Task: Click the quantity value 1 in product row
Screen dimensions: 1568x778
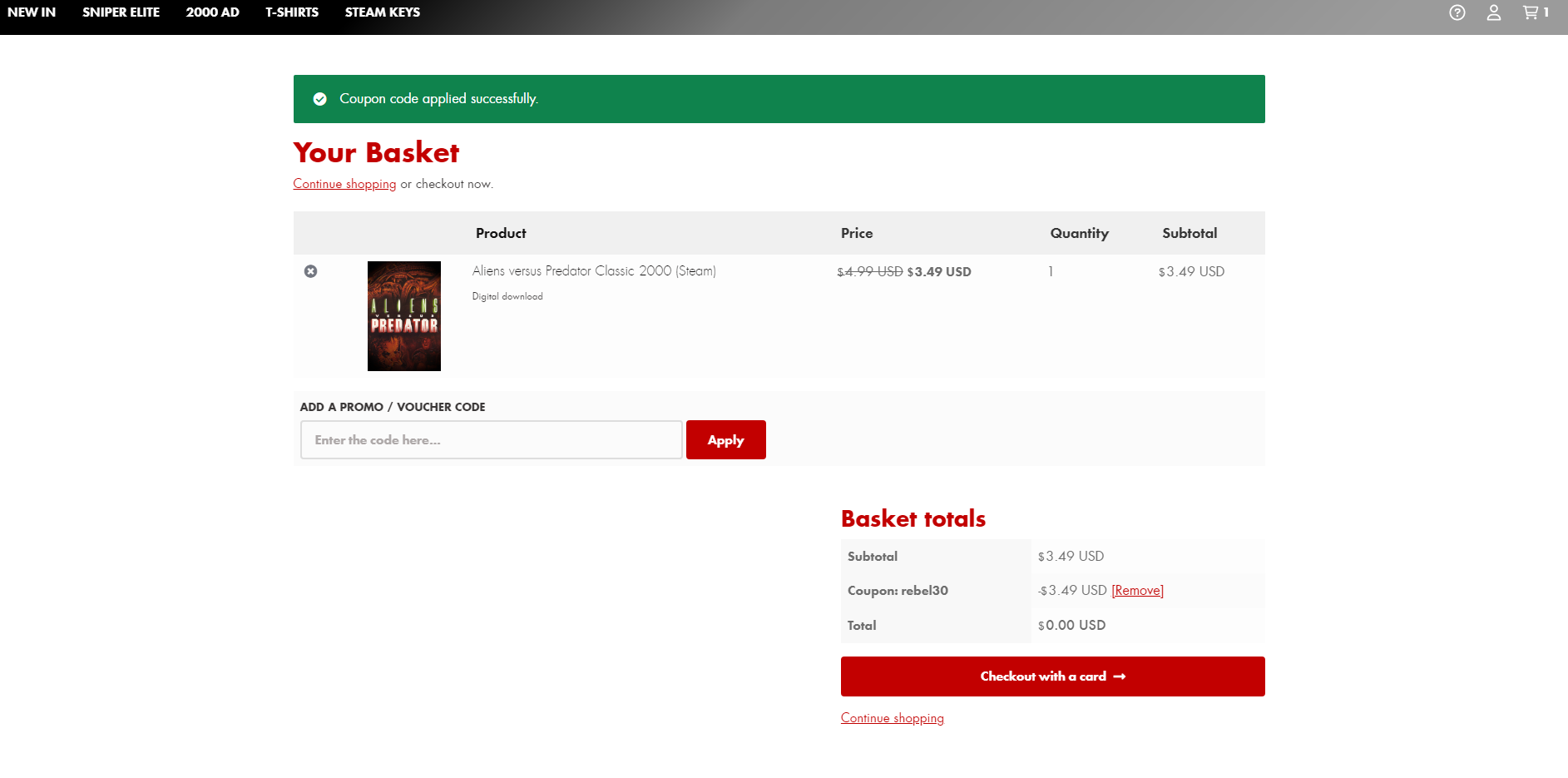Action: tap(1051, 271)
